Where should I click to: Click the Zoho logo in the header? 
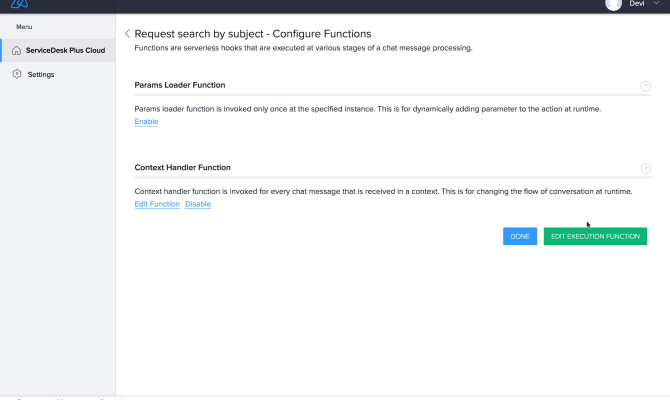click(x=20, y=4)
